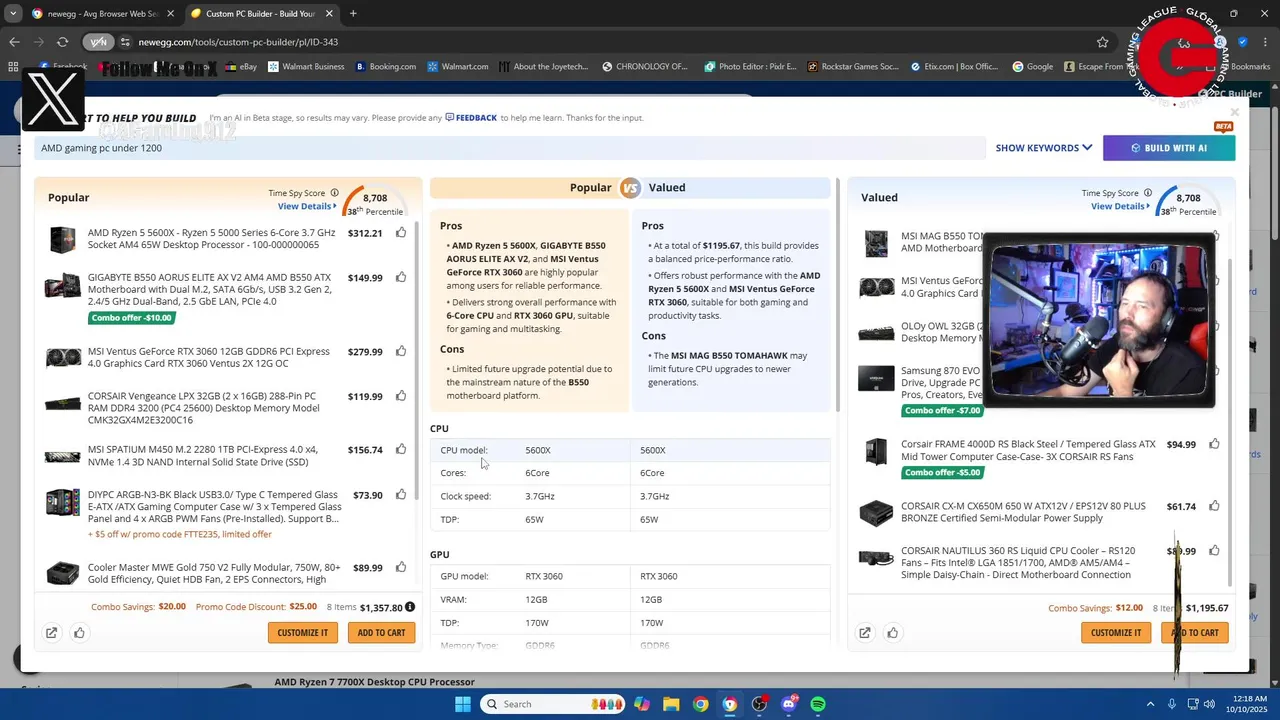Go back to the previous page
Viewport: 1280px width, 720px height.
(x=14, y=42)
